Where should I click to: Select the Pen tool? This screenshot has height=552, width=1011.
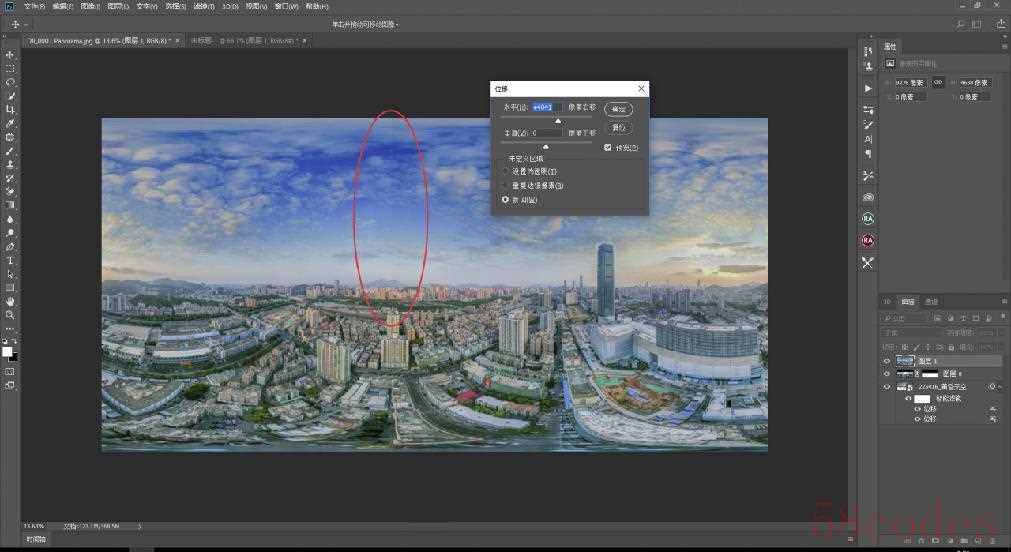coord(10,246)
